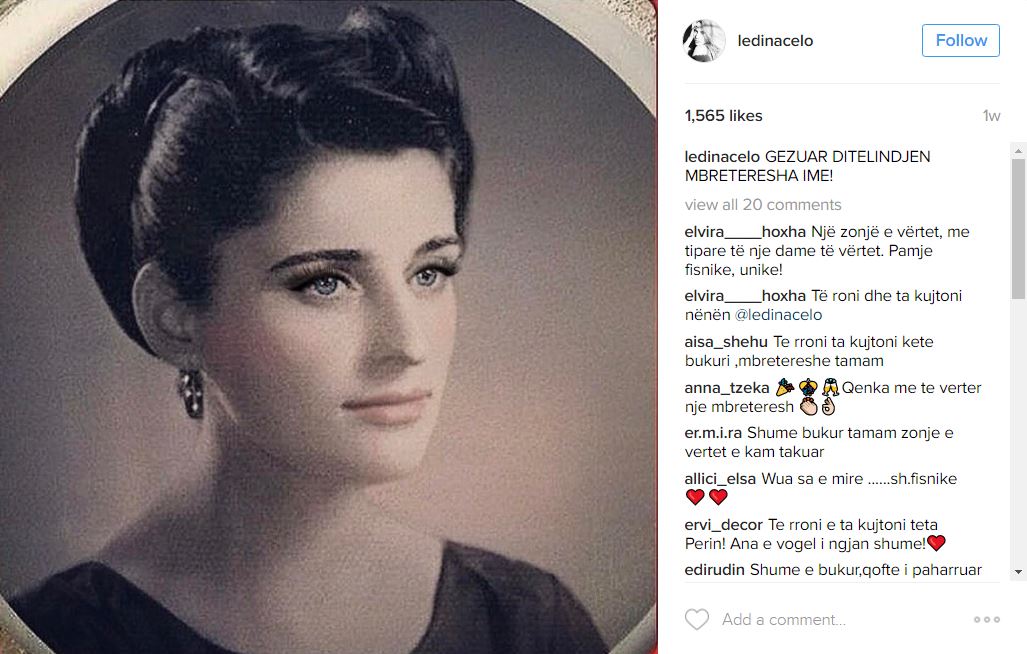
Task: Open ledinacelo username at top
Action: pos(775,41)
